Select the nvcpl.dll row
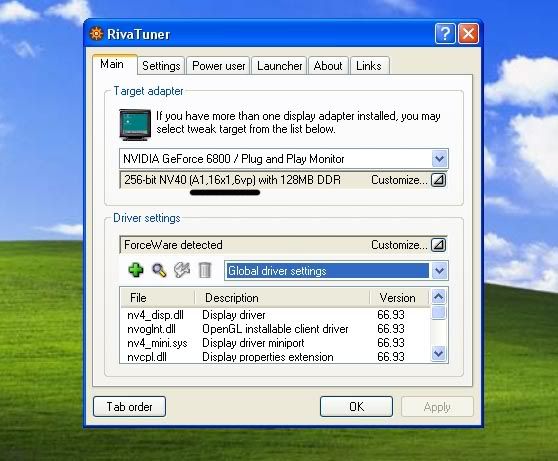This screenshot has height=461, width=558. 275,357
